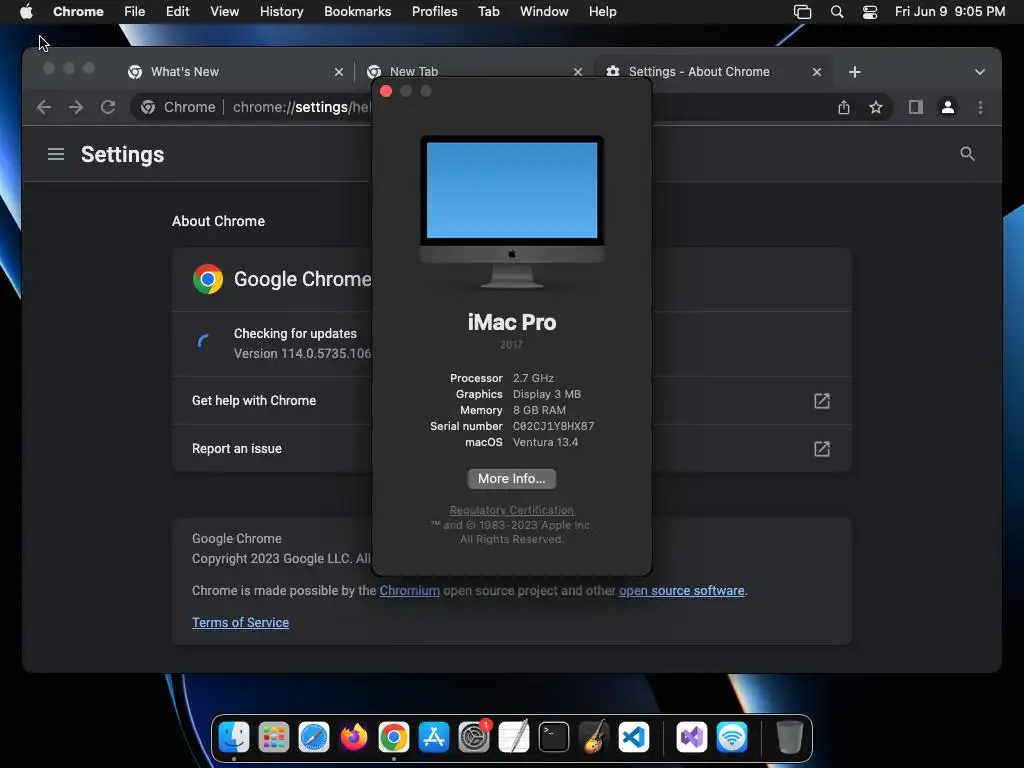Open Launchpad in the Dock
1024x768 pixels.
[x=274, y=737]
